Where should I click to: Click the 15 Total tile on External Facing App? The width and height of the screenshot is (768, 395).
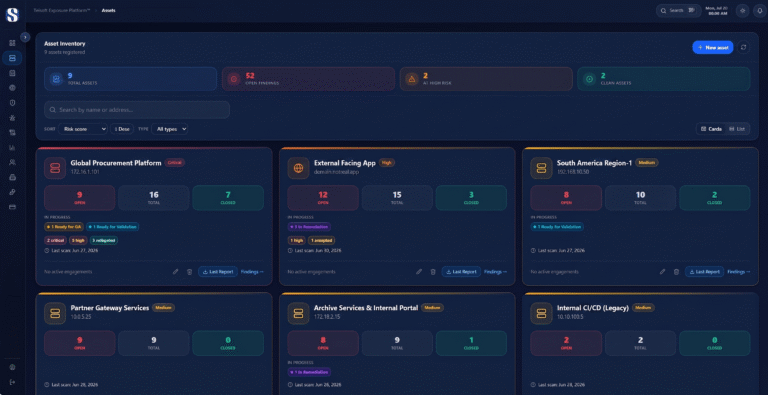coord(397,198)
